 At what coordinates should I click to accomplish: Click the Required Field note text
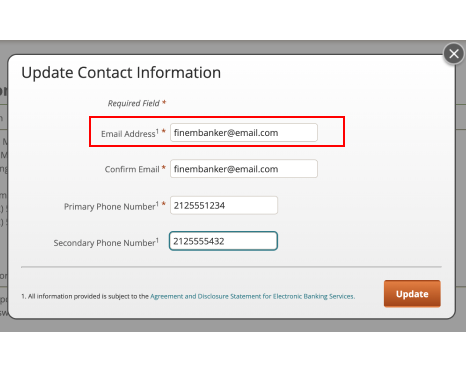134,103
